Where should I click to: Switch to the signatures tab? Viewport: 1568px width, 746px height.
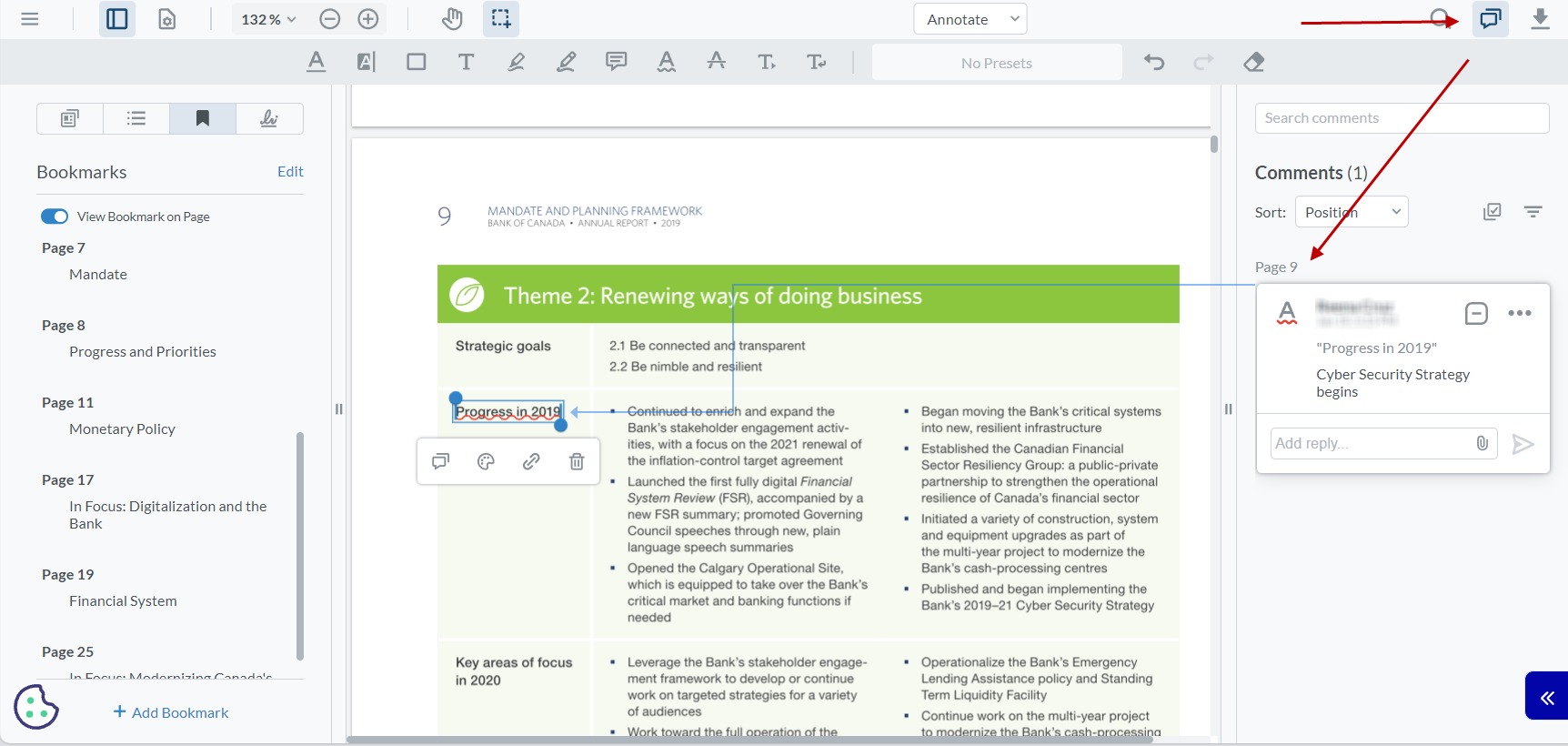[269, 118]
